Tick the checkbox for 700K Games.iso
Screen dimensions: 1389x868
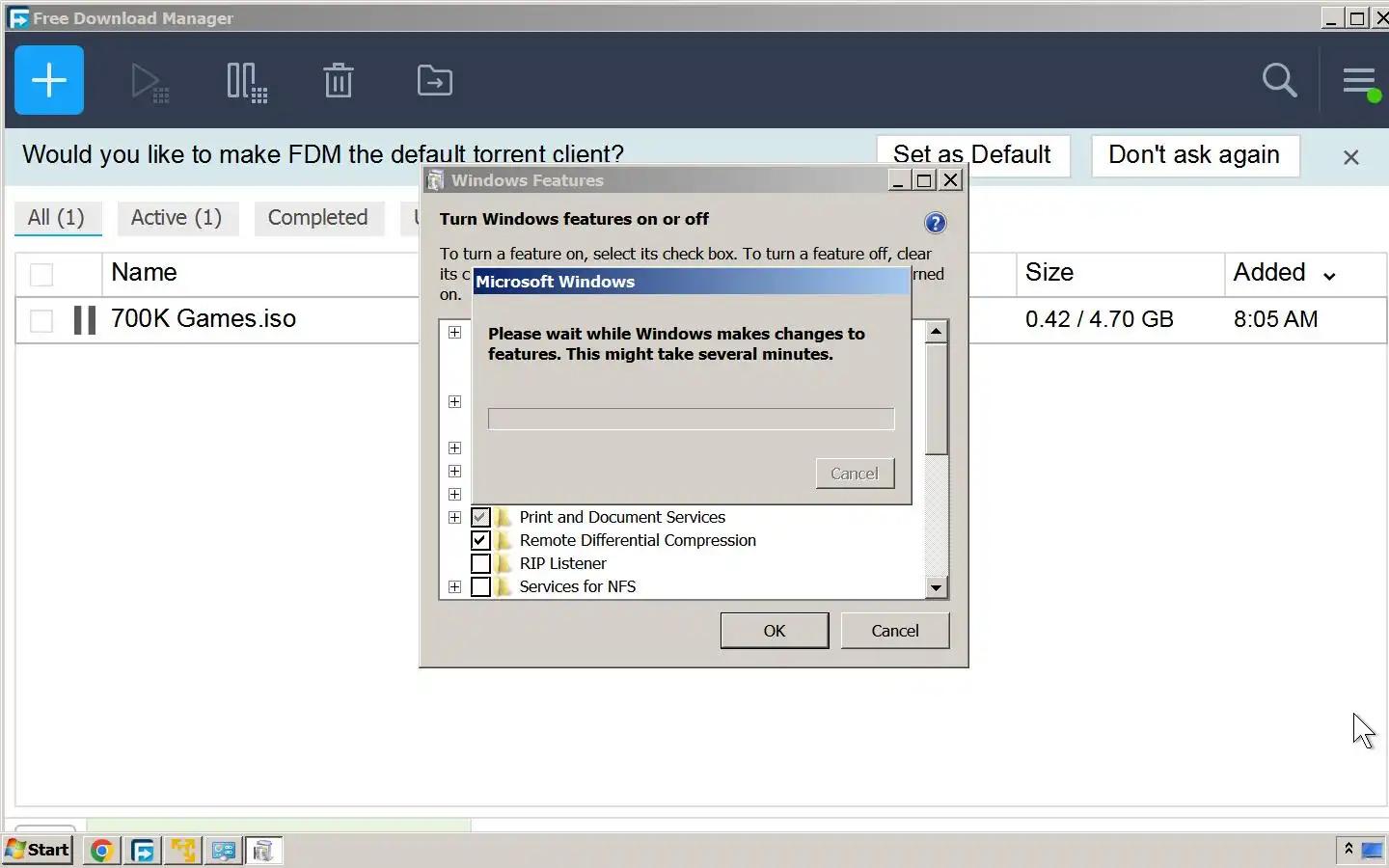[41, 320]
